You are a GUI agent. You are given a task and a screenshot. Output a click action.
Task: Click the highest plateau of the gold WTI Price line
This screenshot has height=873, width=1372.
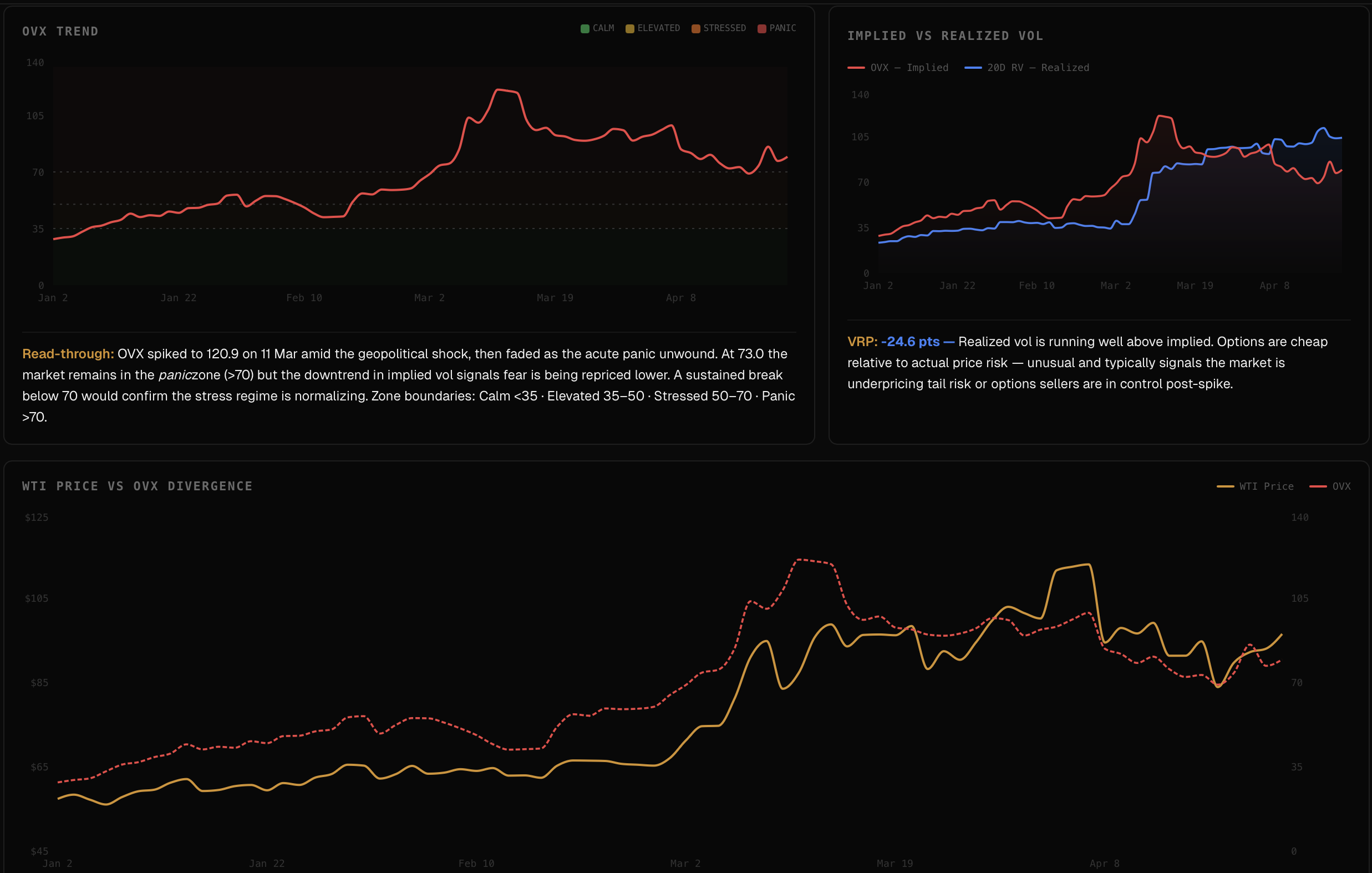tap(1074, 566)
